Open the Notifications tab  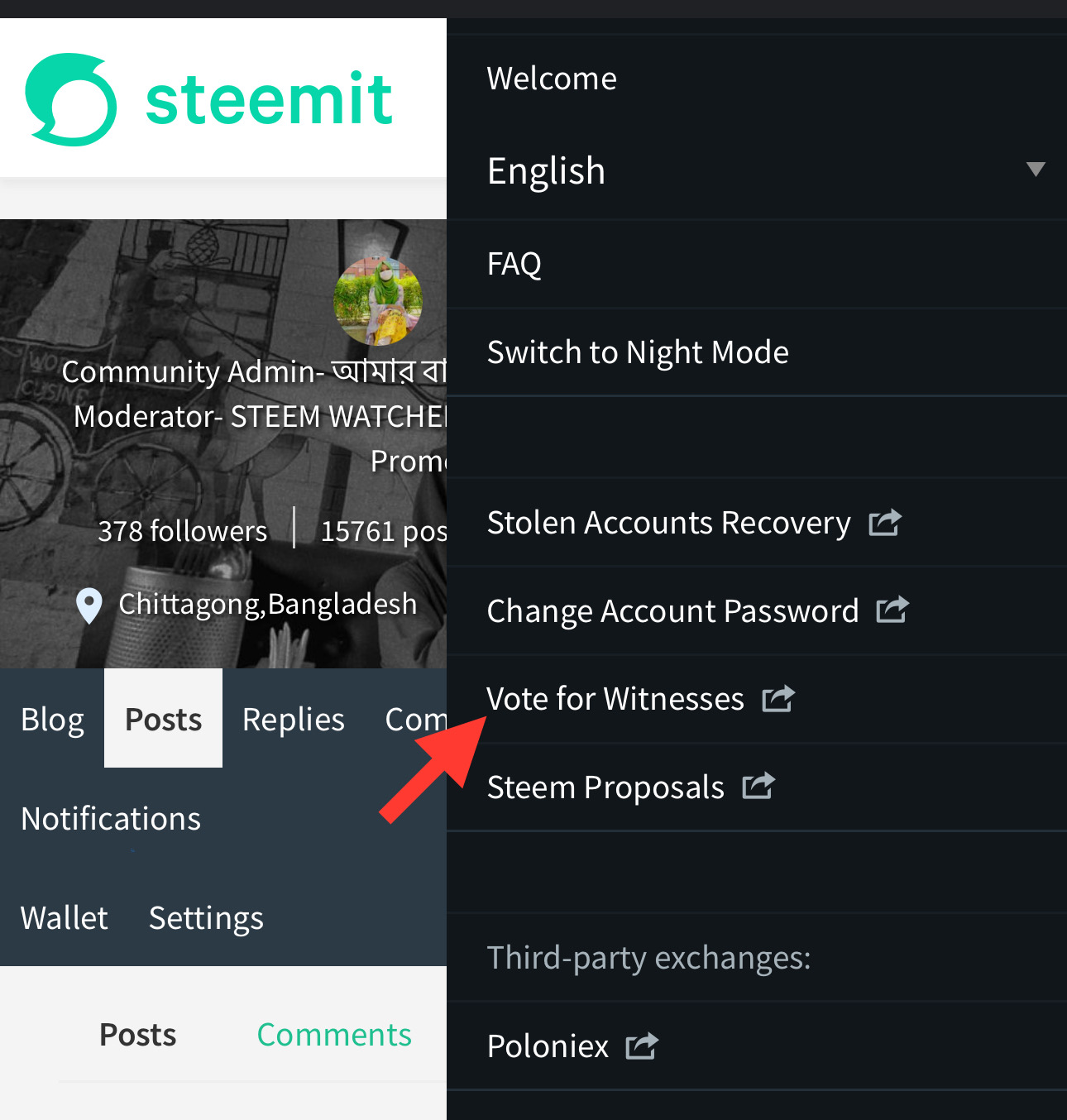click(x=111, y=819)
